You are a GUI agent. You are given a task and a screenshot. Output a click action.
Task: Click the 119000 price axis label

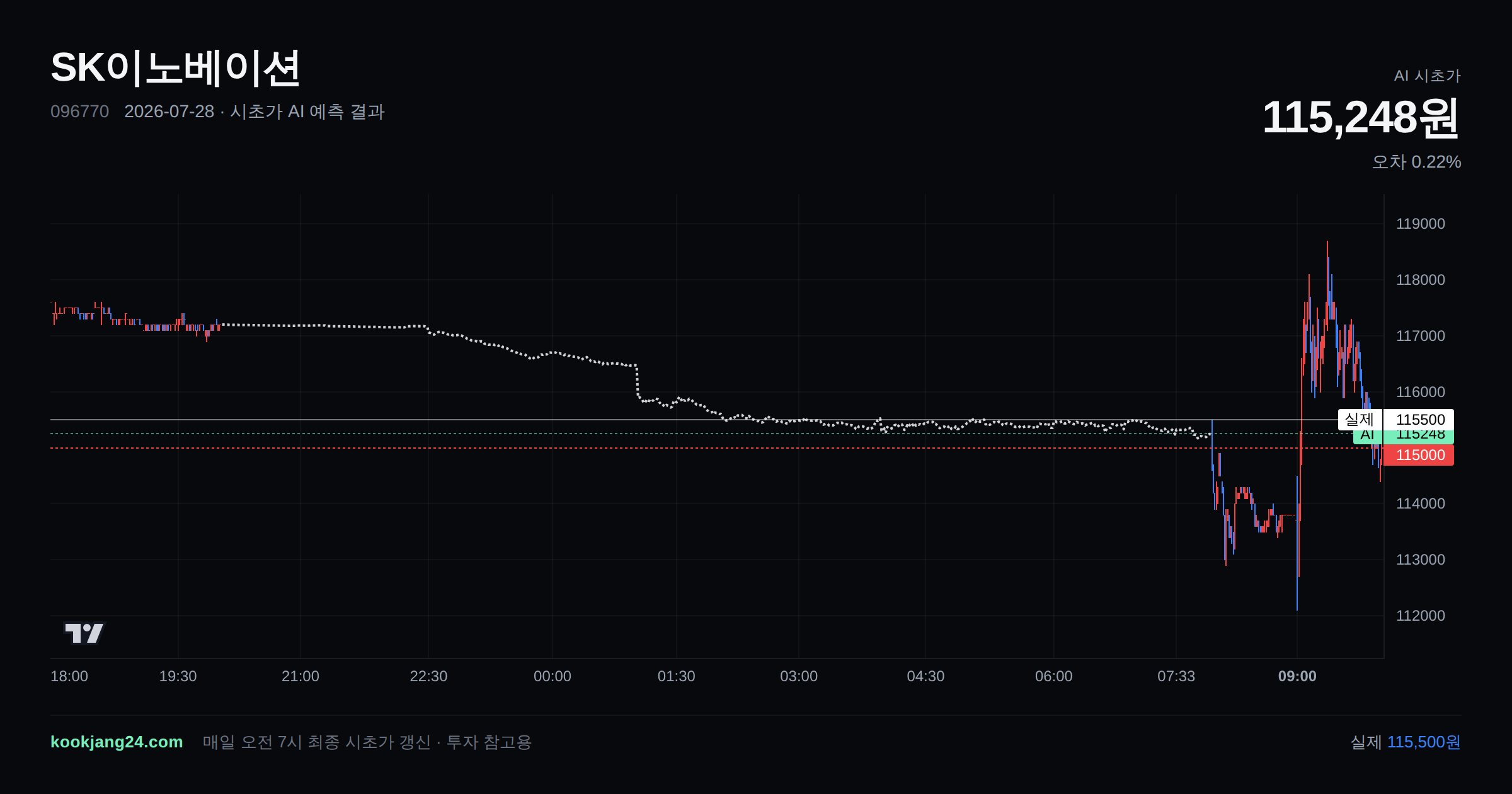pyautogui.click(x=1420, y=224)
